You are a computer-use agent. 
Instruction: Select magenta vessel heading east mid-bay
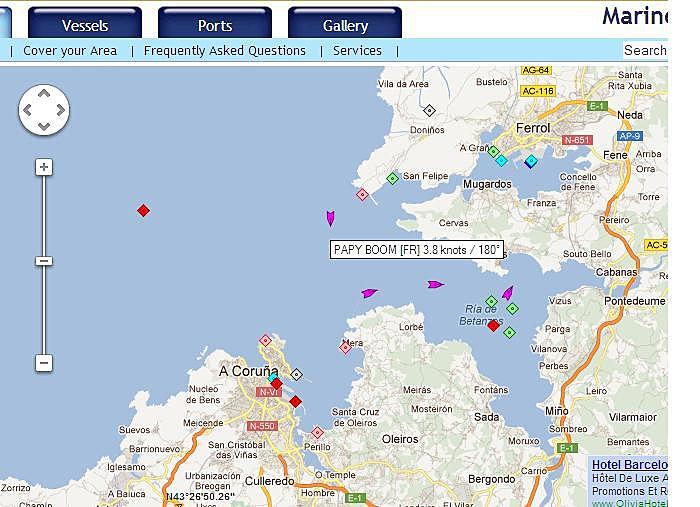pos(436,284)
